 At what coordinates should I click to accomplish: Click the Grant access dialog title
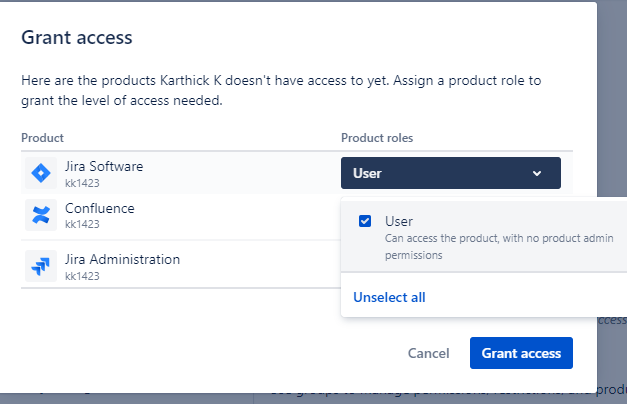77,38
